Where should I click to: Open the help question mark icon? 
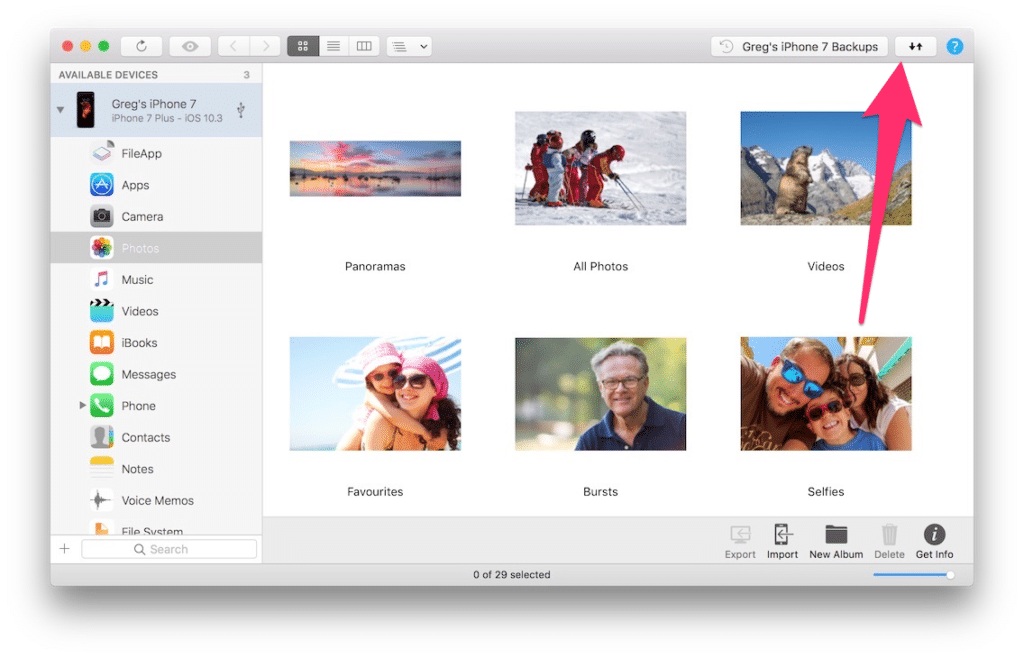click(x=955, y=46)
